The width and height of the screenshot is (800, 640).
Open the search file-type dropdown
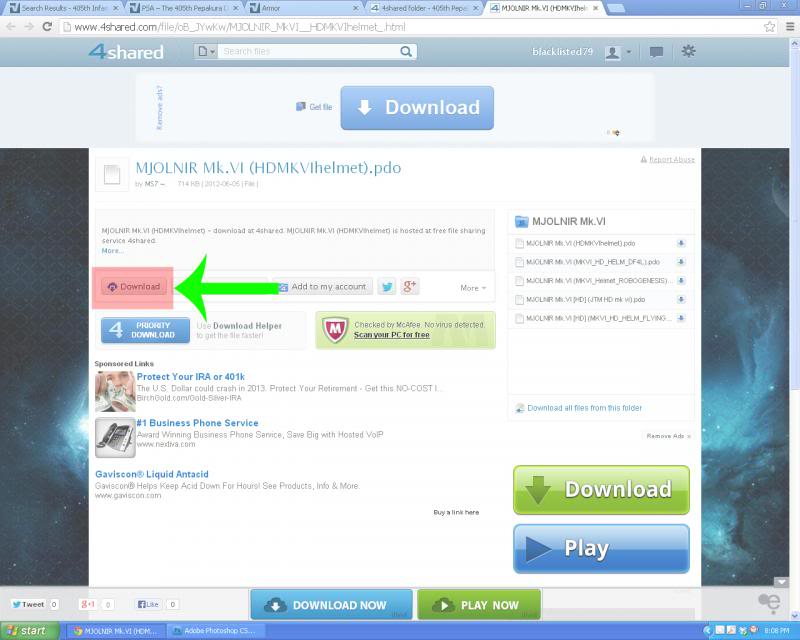pyautogui.click(x=206, y=52)
